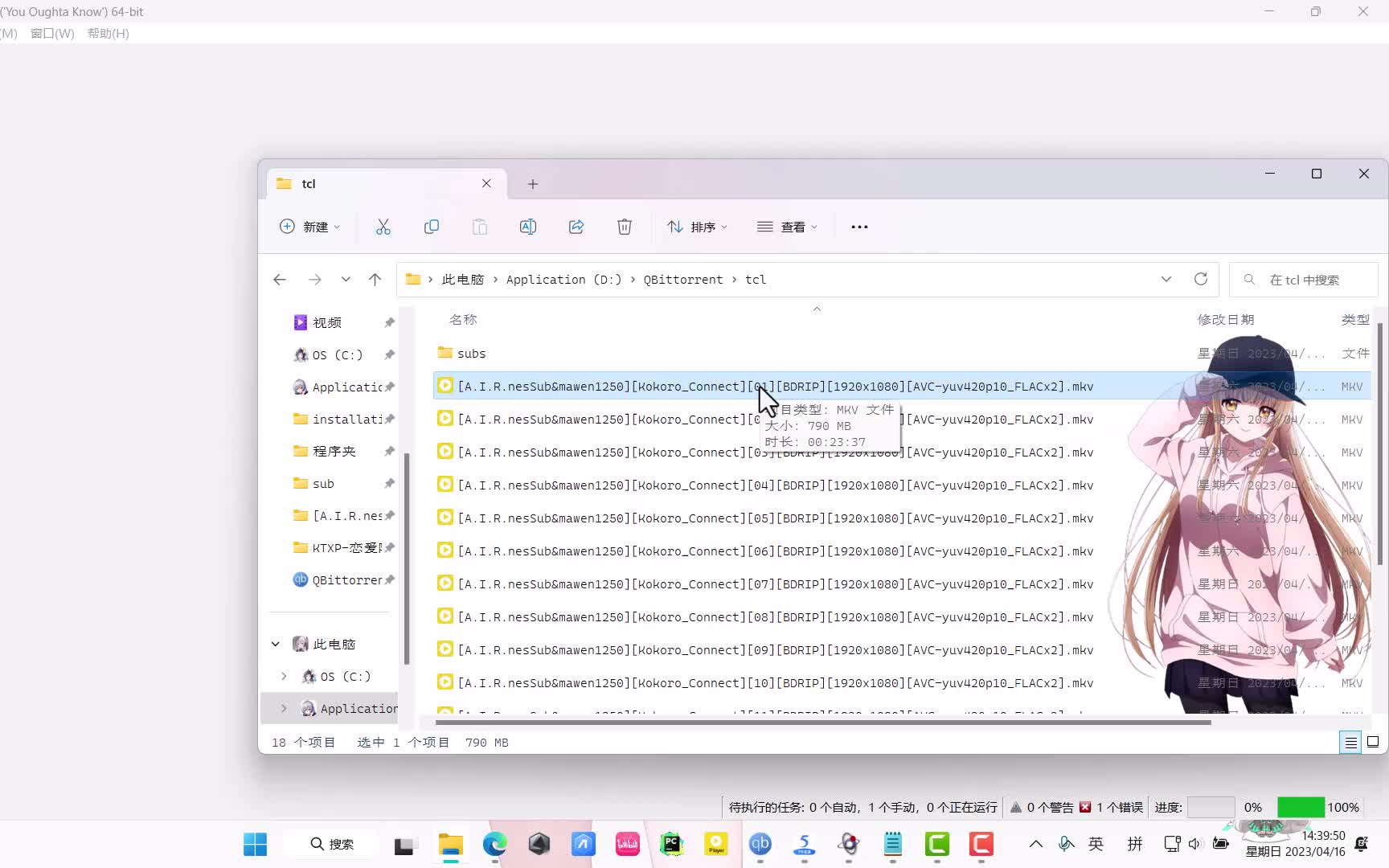
Task: Show hidden system tray icons
Action: point(1036,844)
